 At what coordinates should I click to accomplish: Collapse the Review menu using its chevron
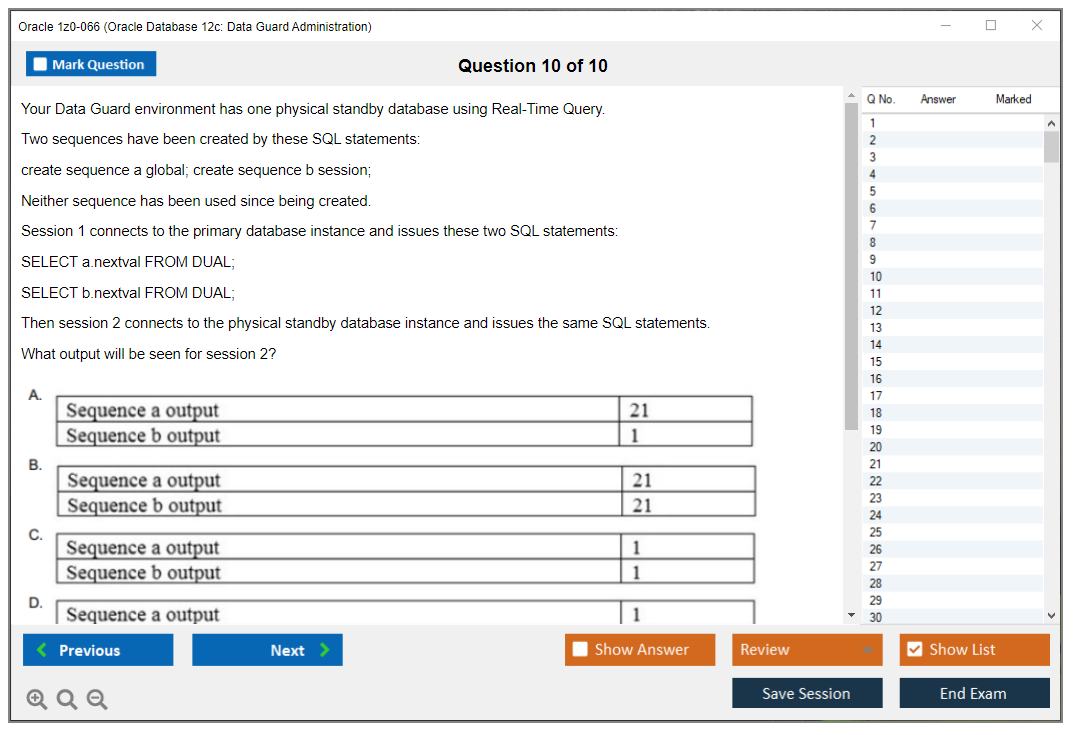pos(869,650)
